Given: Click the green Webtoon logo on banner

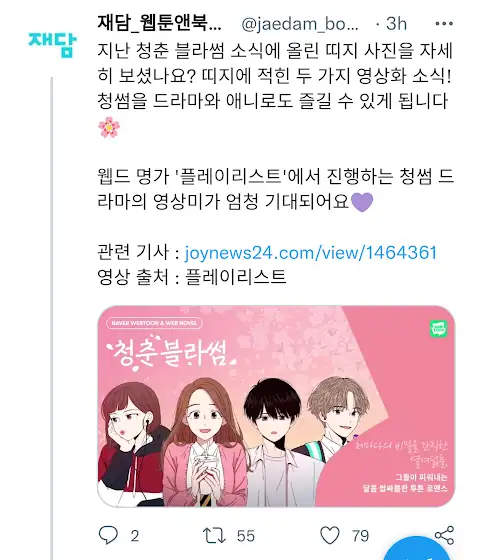Looking at the screenshot, I should pyautogui.click(x=438, y=328).
